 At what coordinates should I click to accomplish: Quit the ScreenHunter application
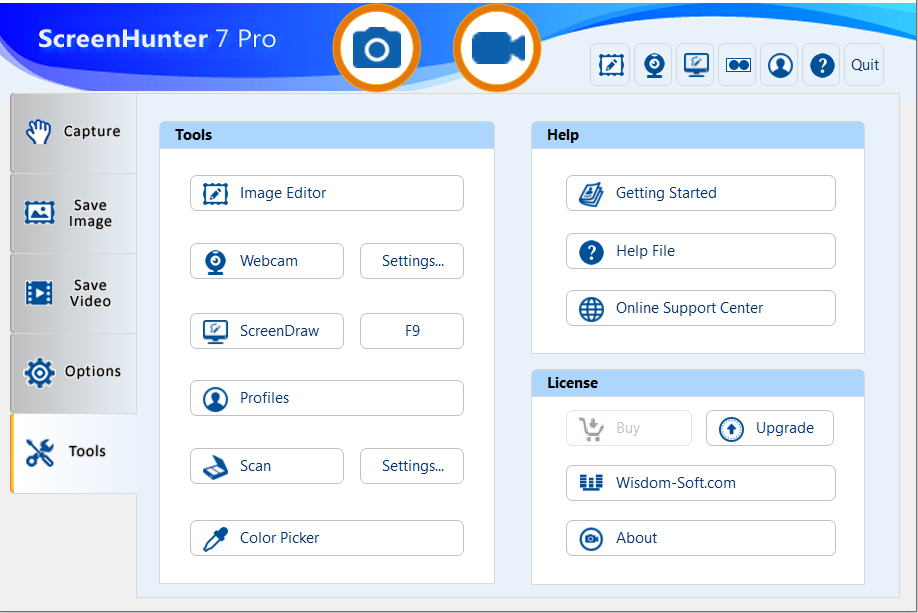(865, 65)
